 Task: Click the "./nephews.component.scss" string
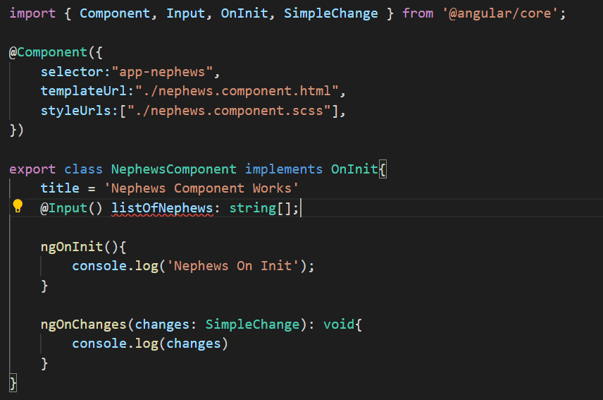point(229,111)
